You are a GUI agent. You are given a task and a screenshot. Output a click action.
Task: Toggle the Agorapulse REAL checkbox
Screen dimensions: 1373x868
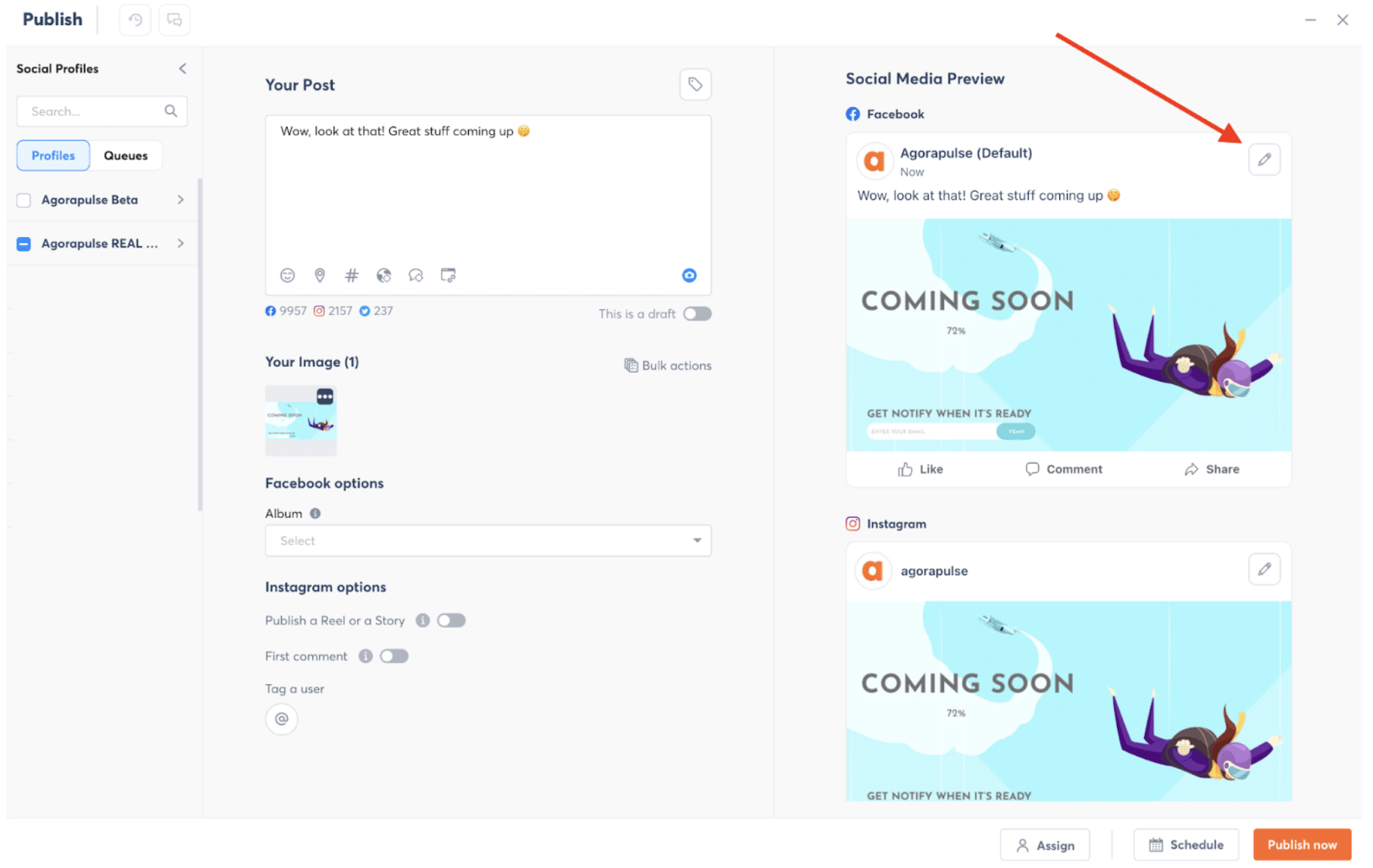coord(24,243)
